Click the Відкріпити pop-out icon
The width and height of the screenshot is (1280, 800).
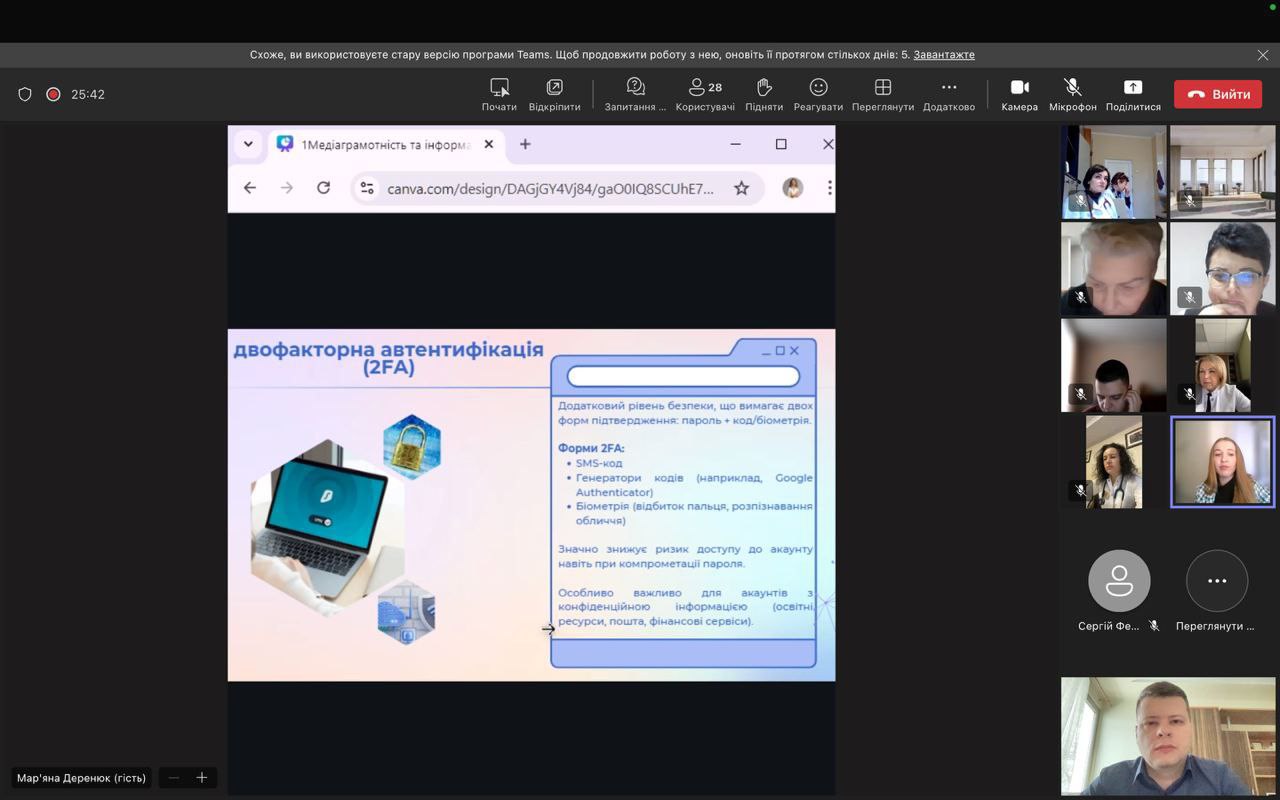[x=554, y=94]
